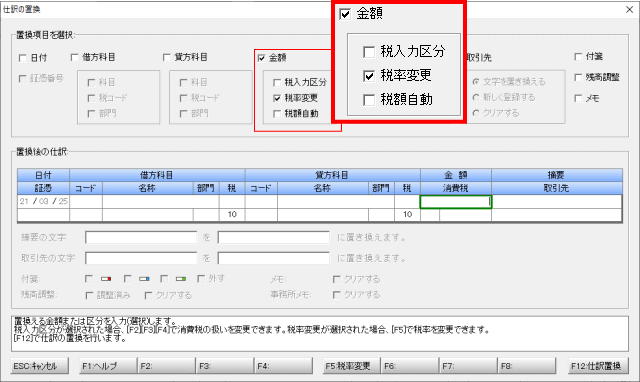Enable the 日付 replacement checkbox

[x=23, y=58]
